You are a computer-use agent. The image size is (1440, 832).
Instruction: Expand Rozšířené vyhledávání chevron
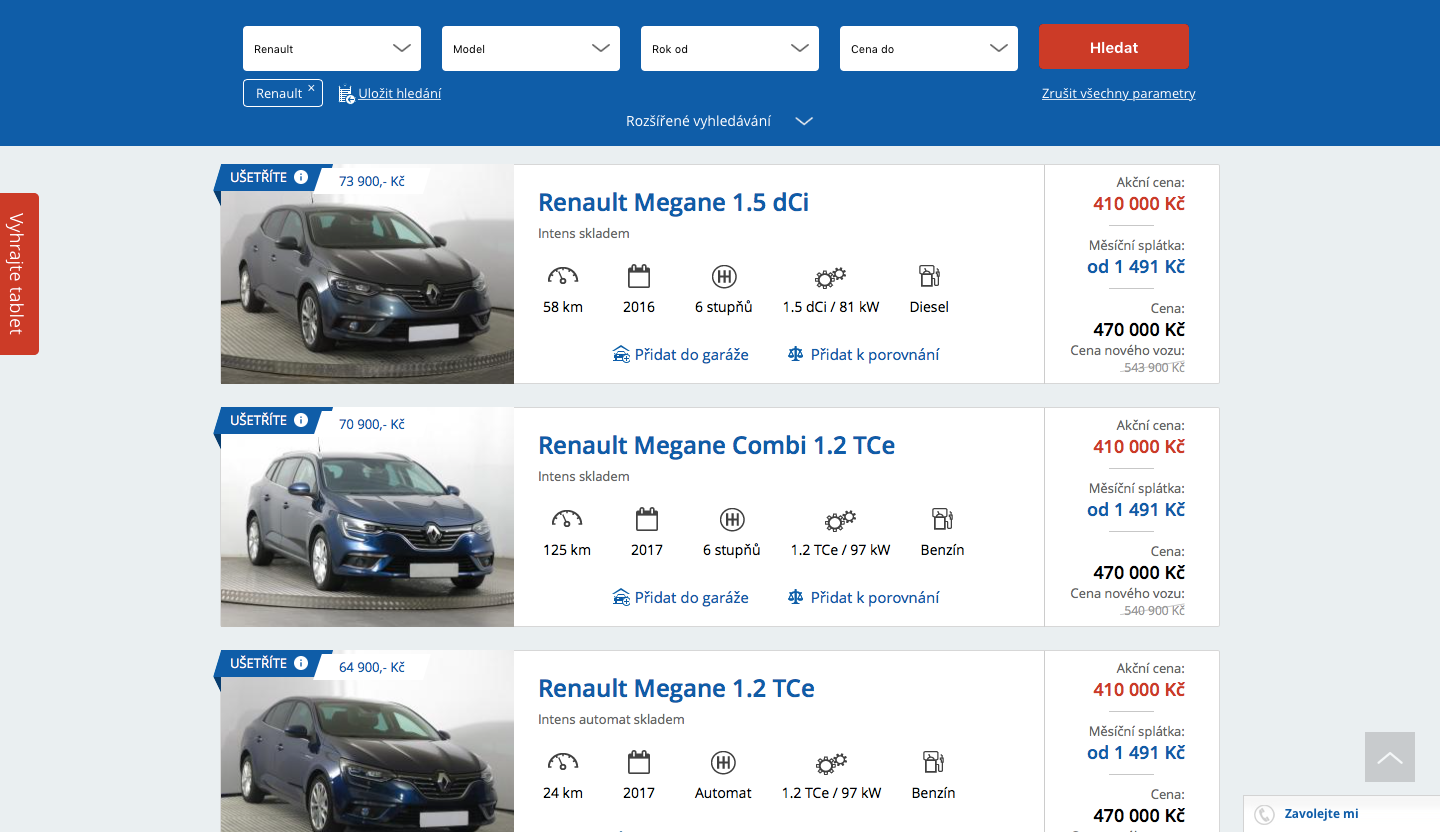[x=804, y=121]
